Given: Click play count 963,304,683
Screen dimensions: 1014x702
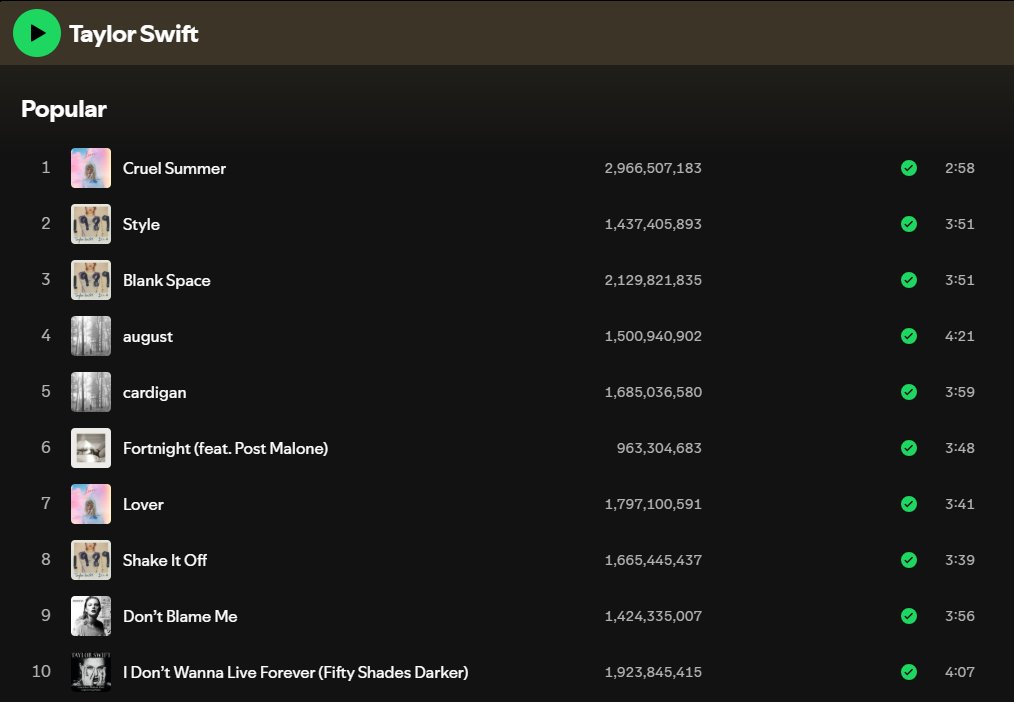Looking at the screenshot, I should (659, 448).
